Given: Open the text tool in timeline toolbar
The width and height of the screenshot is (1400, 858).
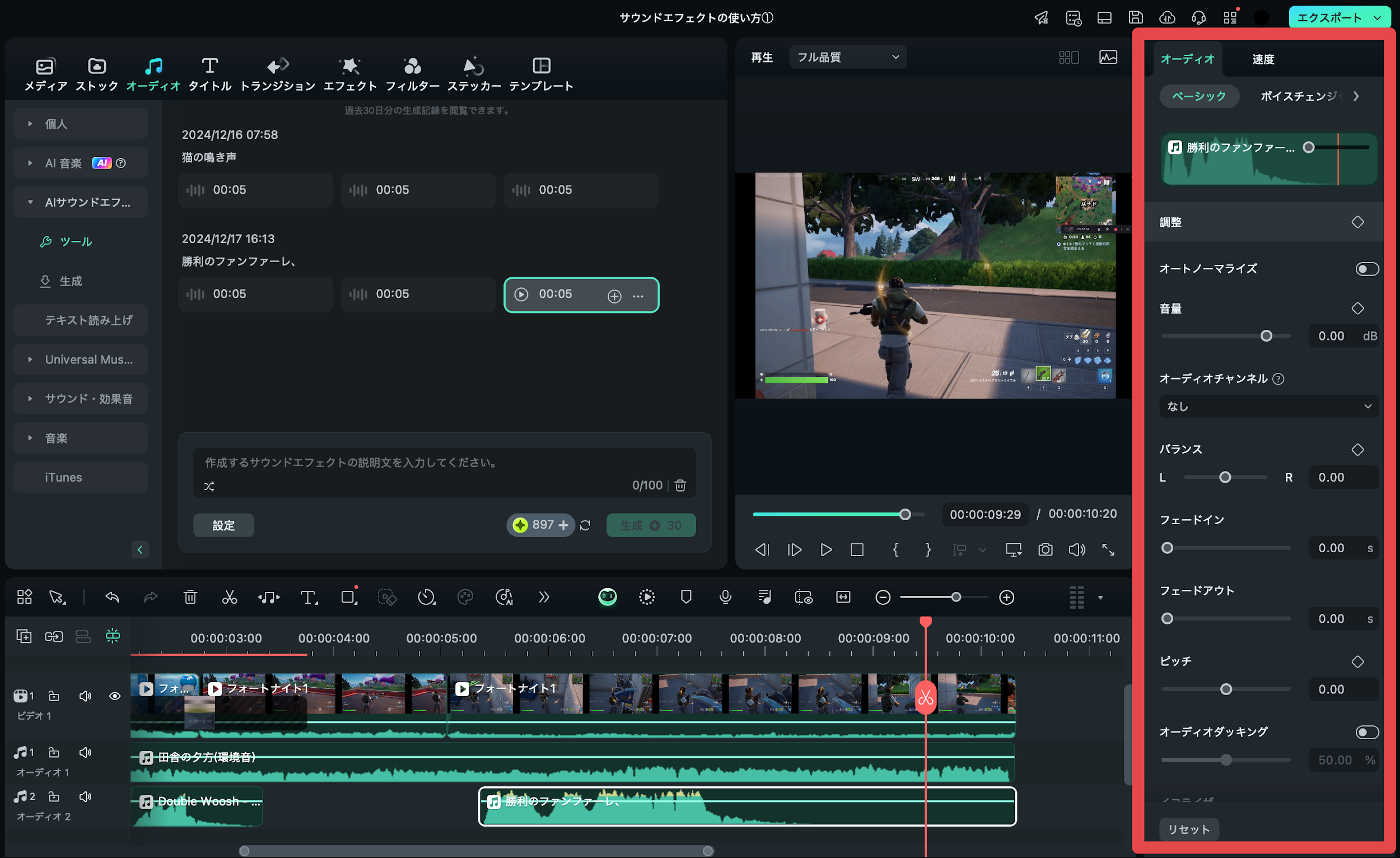Looking at the screenshot, I should [309, 597].
